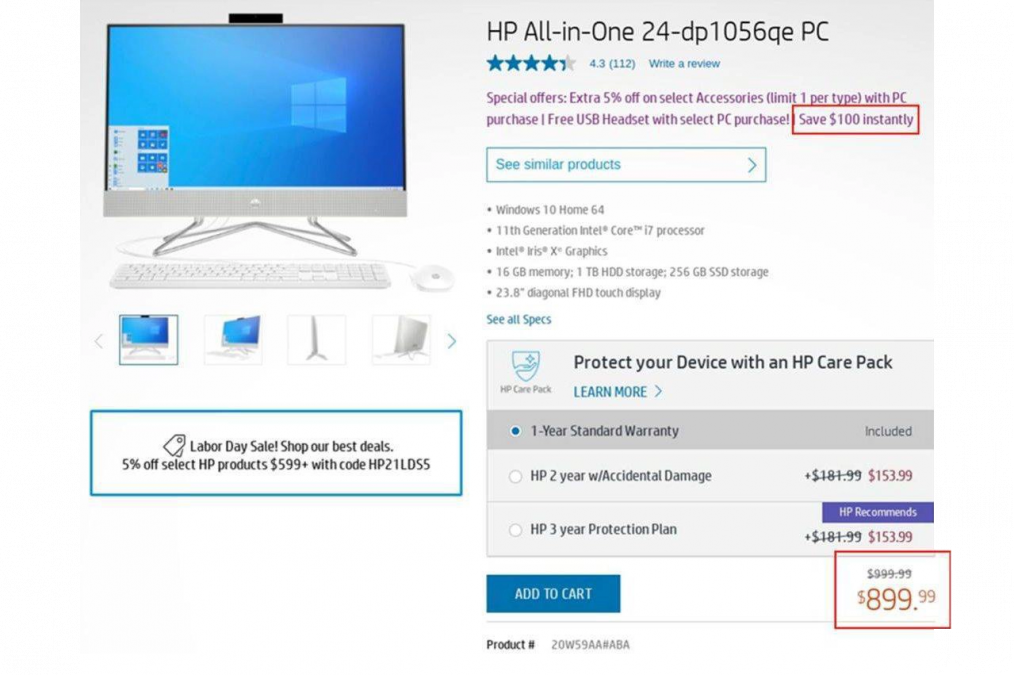Select the rear-view fourth product thumbnail
1014x675 pixels.
(x=401, y=340)
